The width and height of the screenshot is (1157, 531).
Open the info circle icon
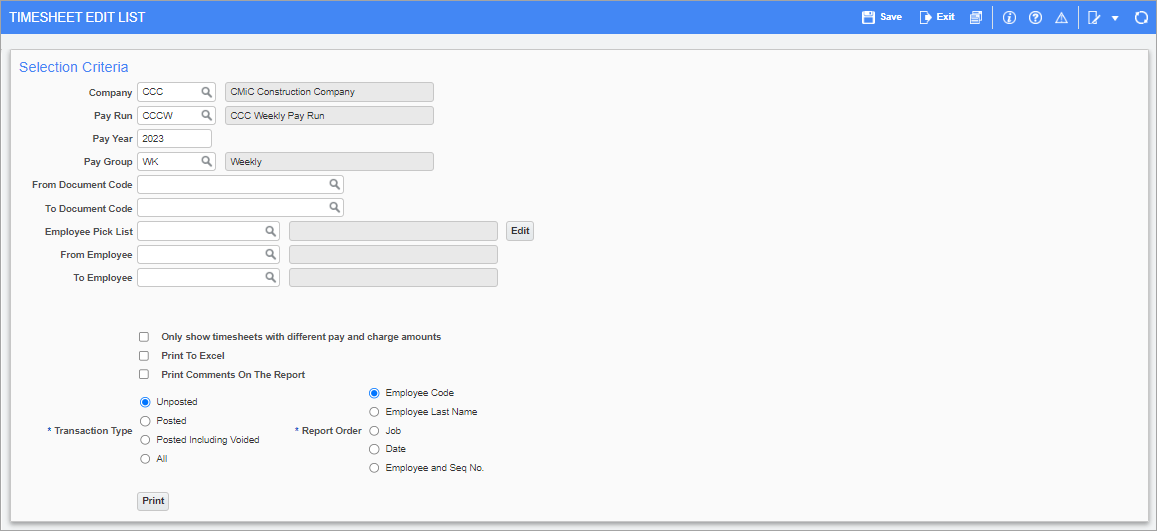click(x=1009, y=18)
